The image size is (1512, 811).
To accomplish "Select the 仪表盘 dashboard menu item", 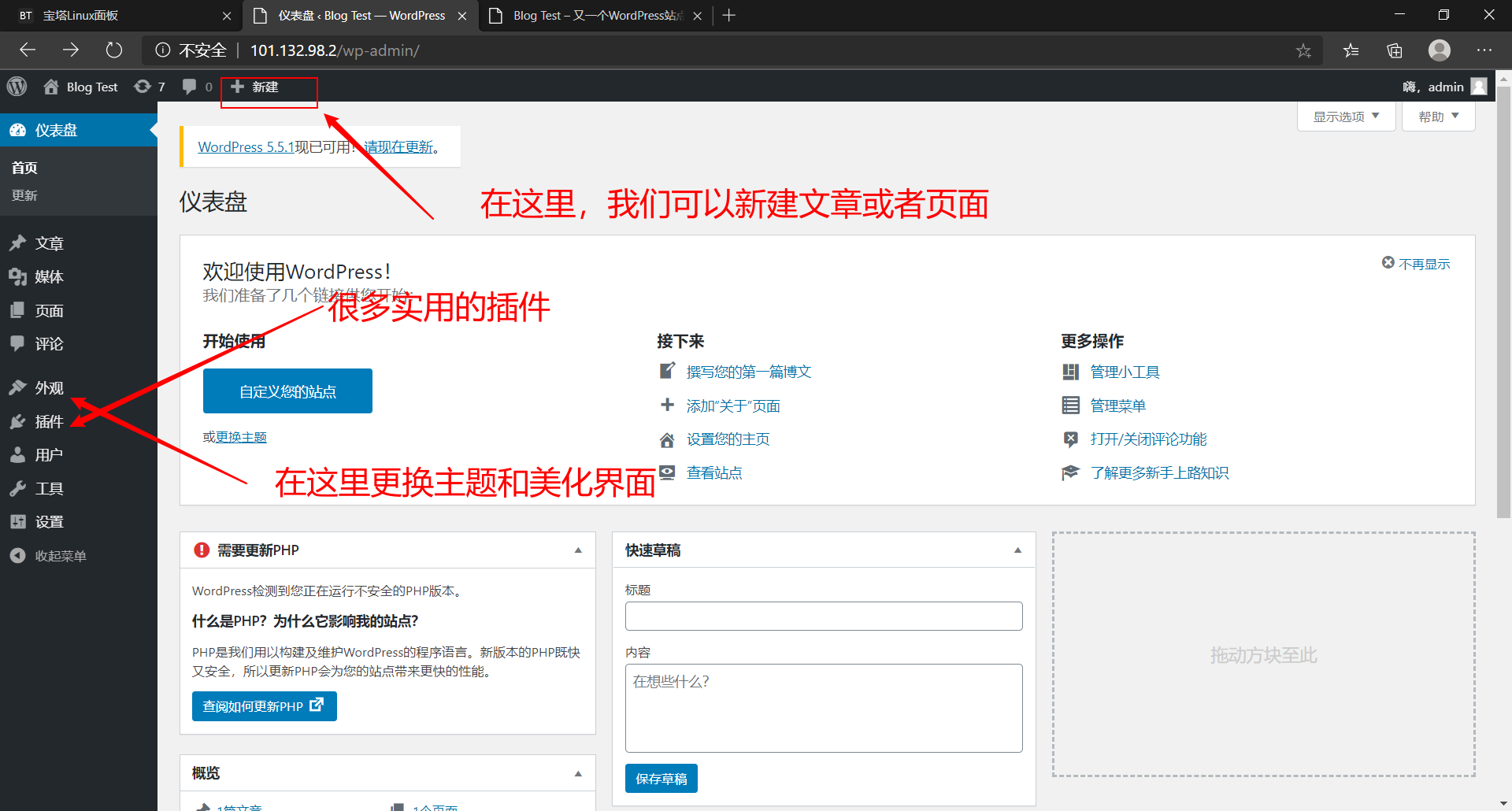I will (x=79, y=130).
